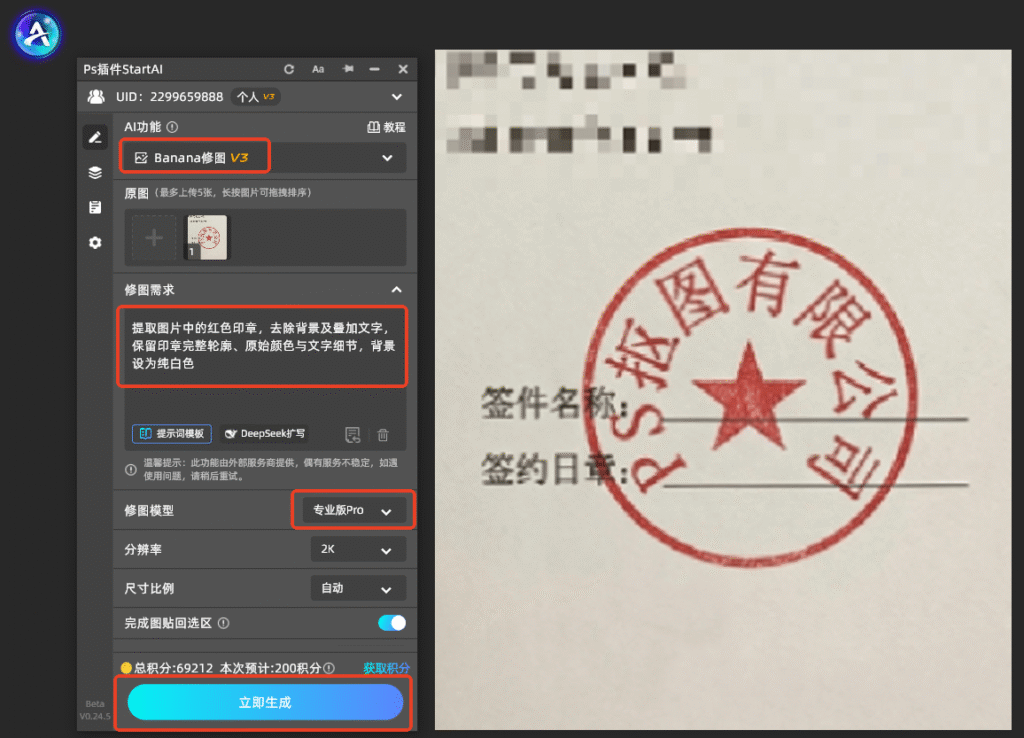Viewport: 1024px width, 738px height.
Task: Click the 个人 V3 membership badge
Action: point(255,97)
